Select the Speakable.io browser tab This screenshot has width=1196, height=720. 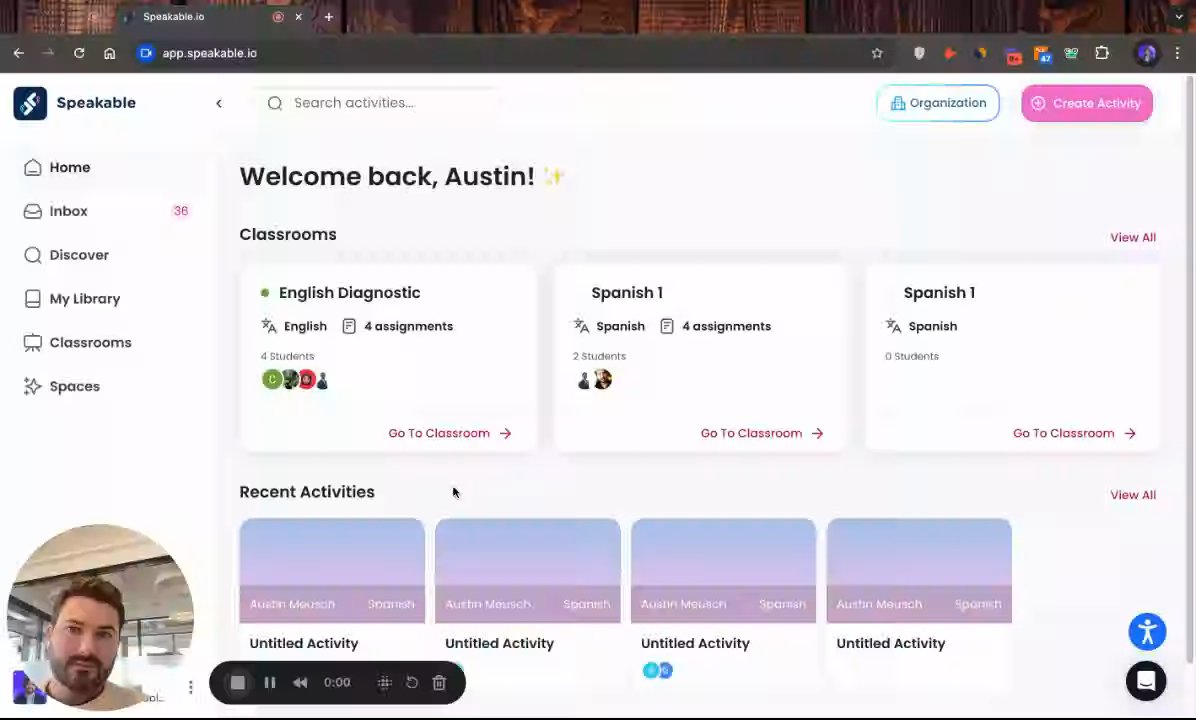tap(214, 17)
